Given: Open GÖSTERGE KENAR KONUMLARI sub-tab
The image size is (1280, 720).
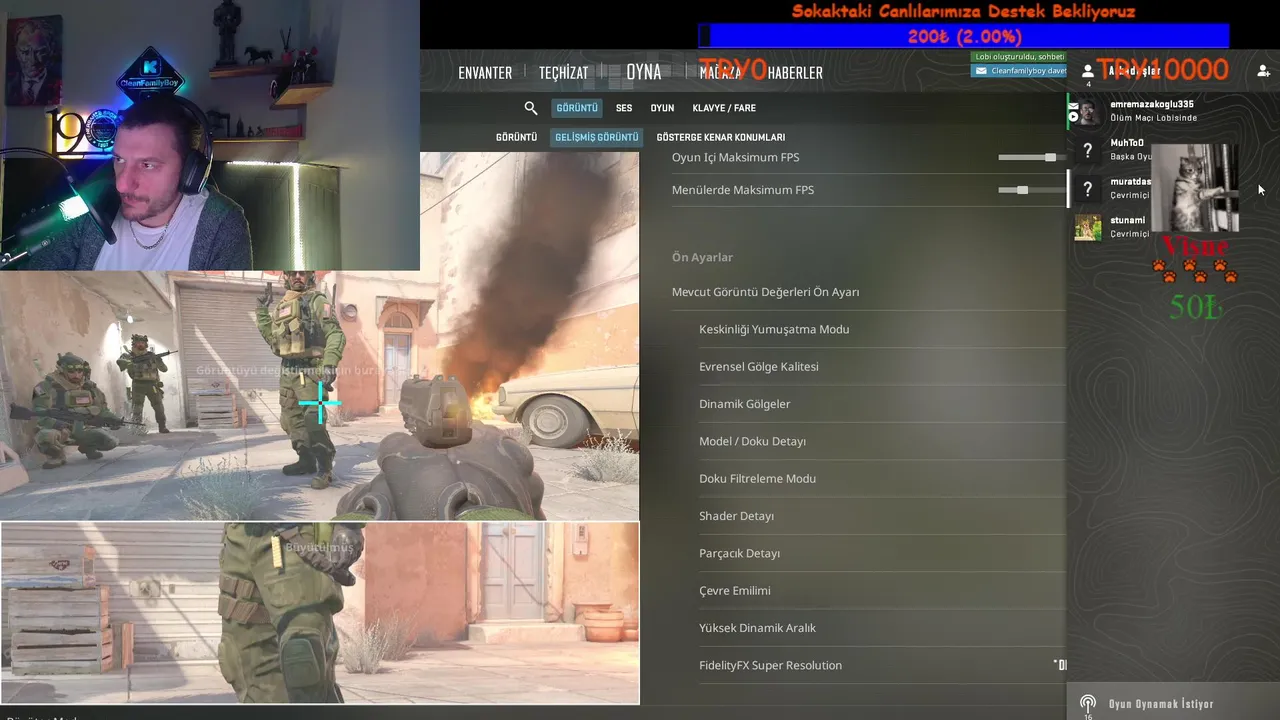Looking at the screenshot, I should click(x=720, y=137).
